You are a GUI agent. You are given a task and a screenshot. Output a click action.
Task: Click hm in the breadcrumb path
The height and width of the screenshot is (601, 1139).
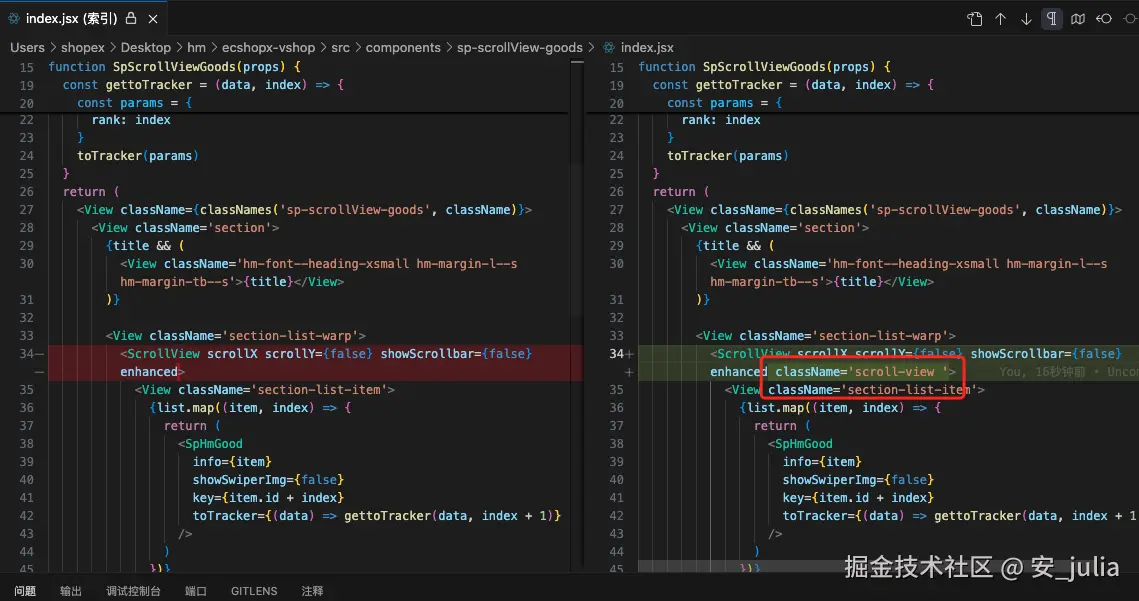[x=196, y=47]
